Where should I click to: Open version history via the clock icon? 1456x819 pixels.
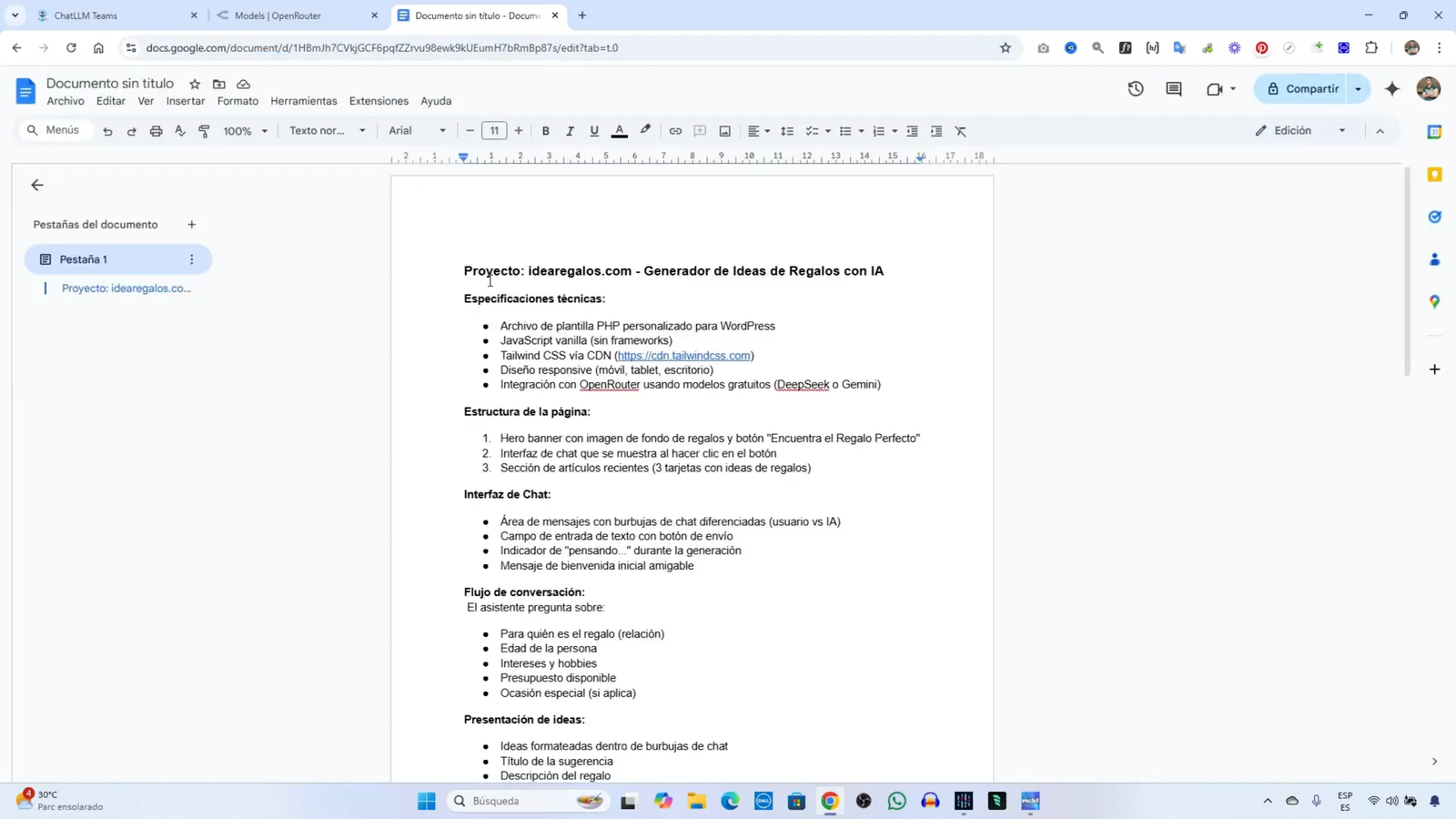[1133, 88]
